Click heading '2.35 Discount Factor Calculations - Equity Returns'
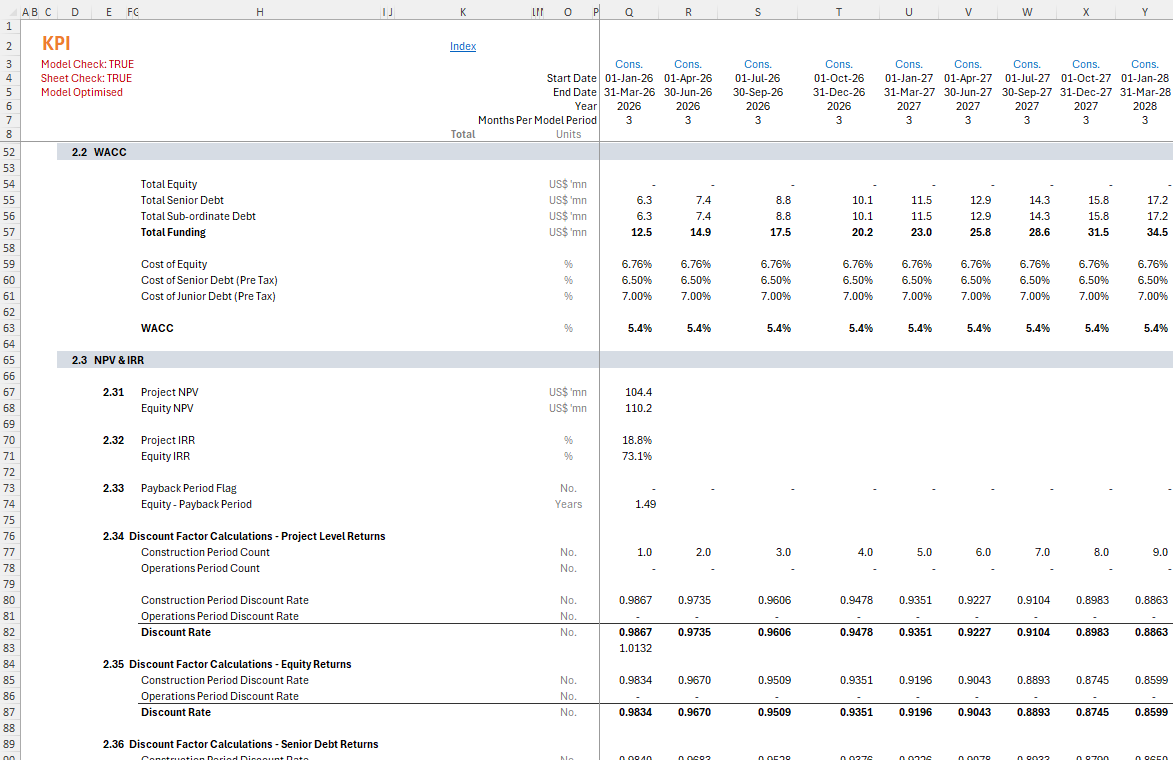 227,664
